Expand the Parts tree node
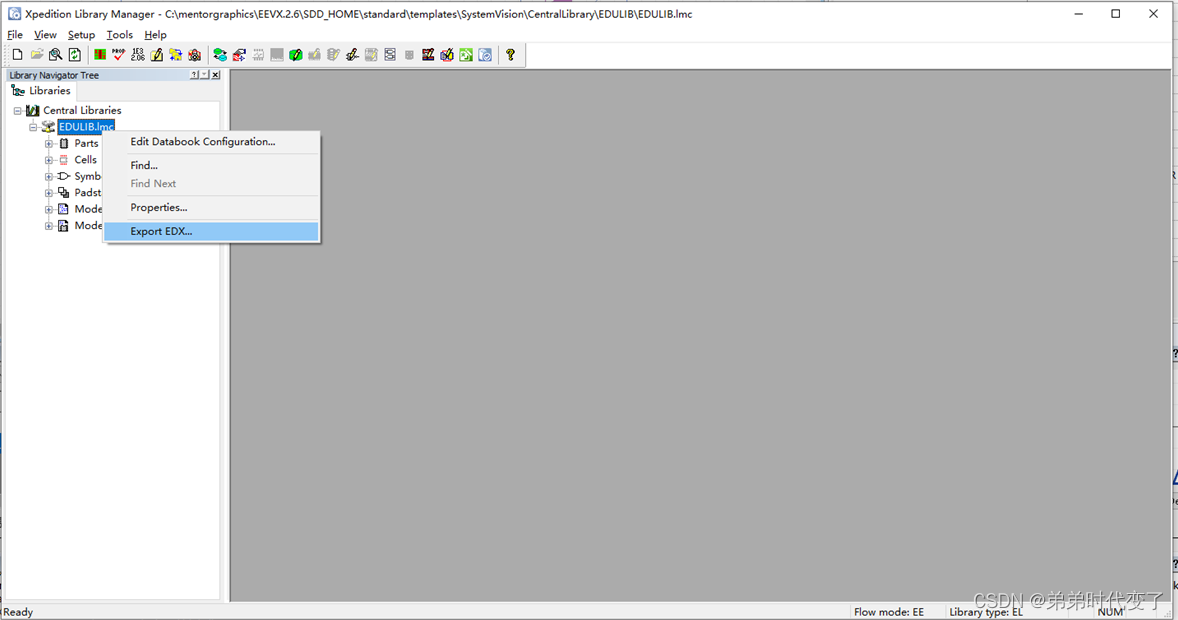Image resolution: width=1178 pixels, height=620 pixels. pyautogui.click(x=49, y=142)
